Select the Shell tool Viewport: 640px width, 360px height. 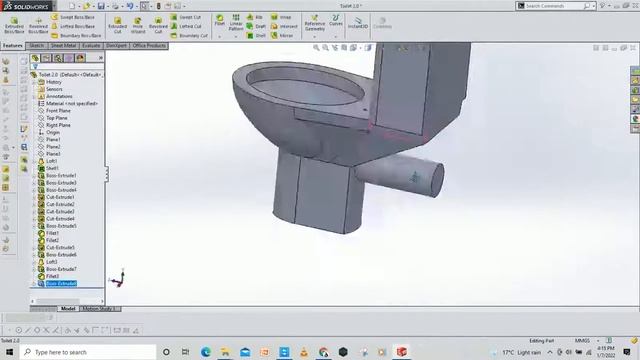pyautogui.click(x=256, y=36)
